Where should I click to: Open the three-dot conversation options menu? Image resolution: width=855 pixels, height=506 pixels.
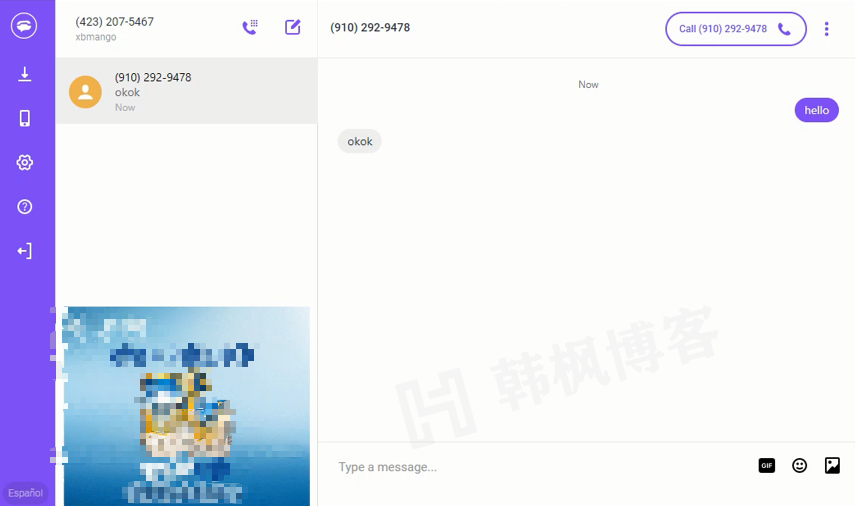point(827,29)
